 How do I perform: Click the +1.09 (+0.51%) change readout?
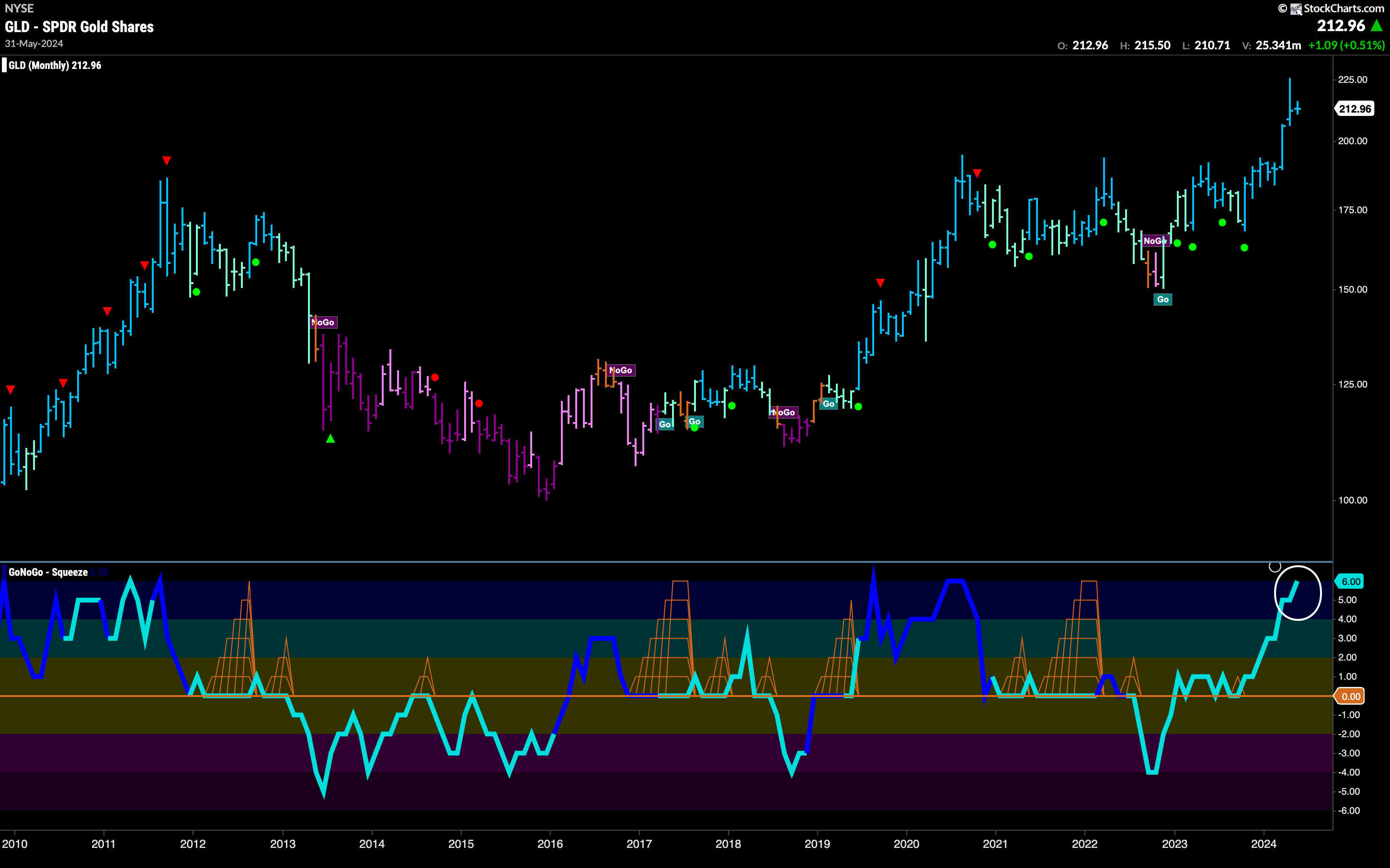pyautogui.click(x=1346, y=46)
